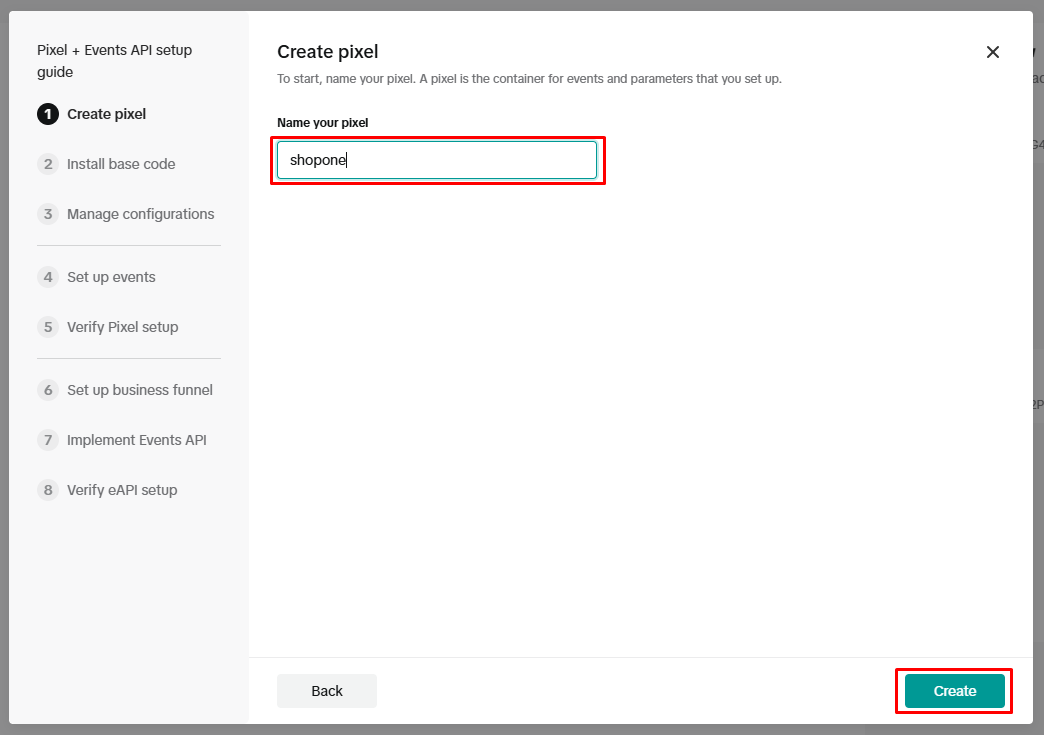Open Manage configurations step
The height and width of the screenshot is (735, 1044).
(140, 214)
